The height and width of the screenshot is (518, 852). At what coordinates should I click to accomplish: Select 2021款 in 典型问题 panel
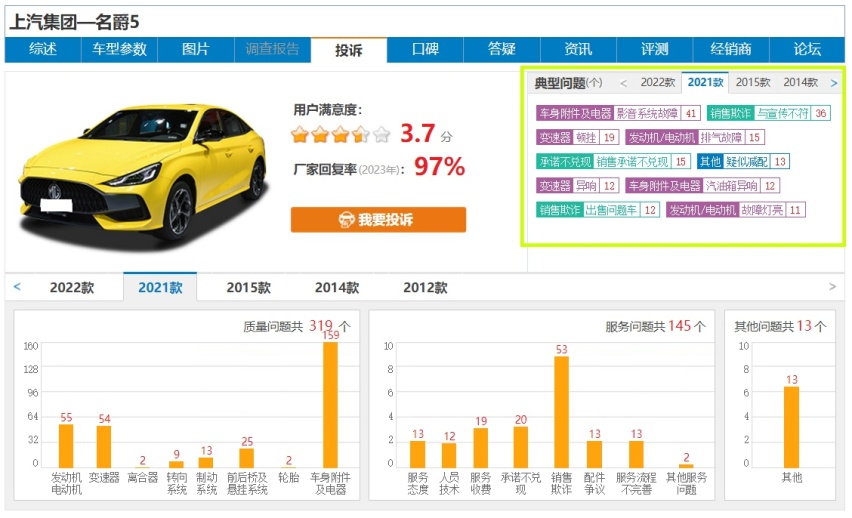click(x=705, y=82)
